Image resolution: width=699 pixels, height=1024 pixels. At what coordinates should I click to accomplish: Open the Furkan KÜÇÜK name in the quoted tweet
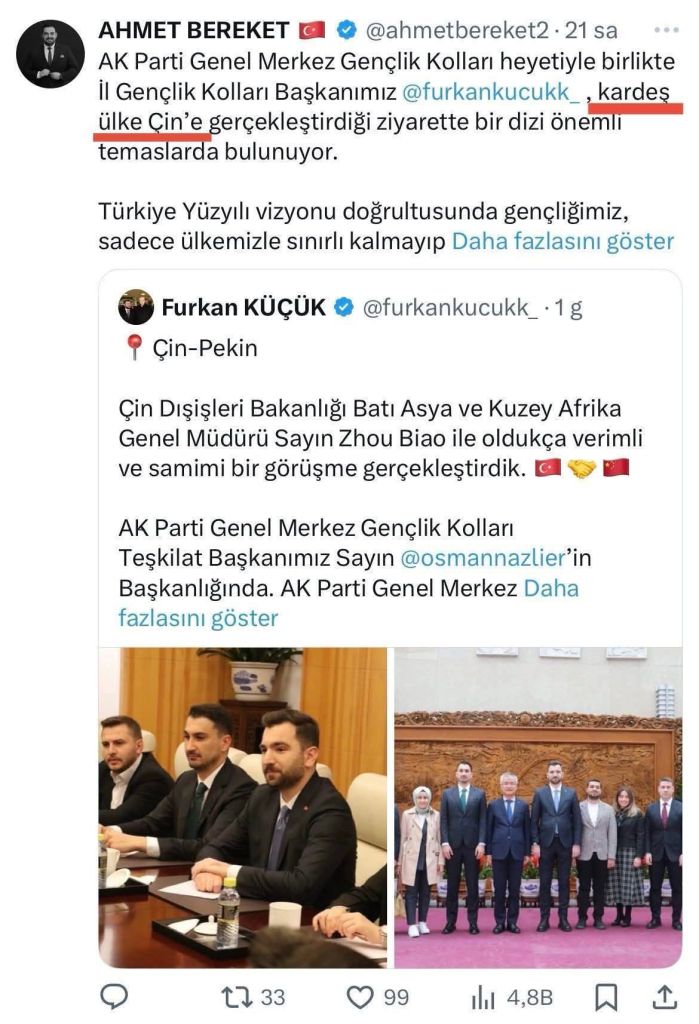243,307
